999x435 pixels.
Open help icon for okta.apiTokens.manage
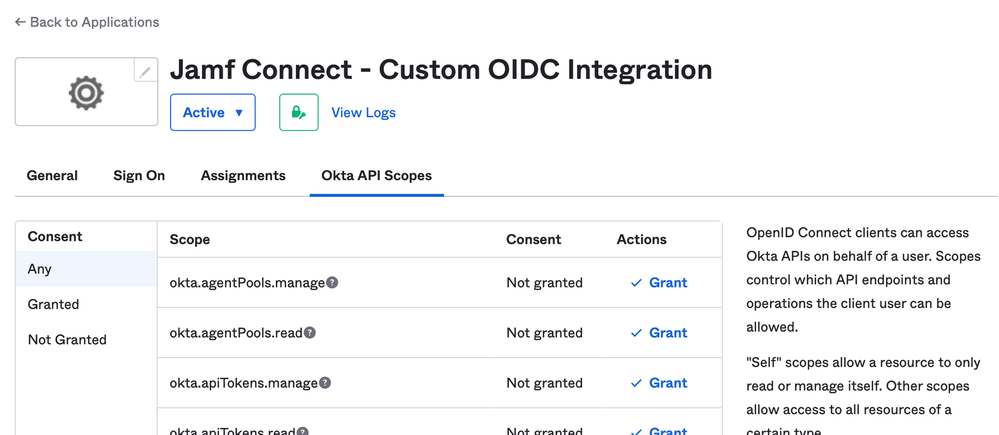325,383
